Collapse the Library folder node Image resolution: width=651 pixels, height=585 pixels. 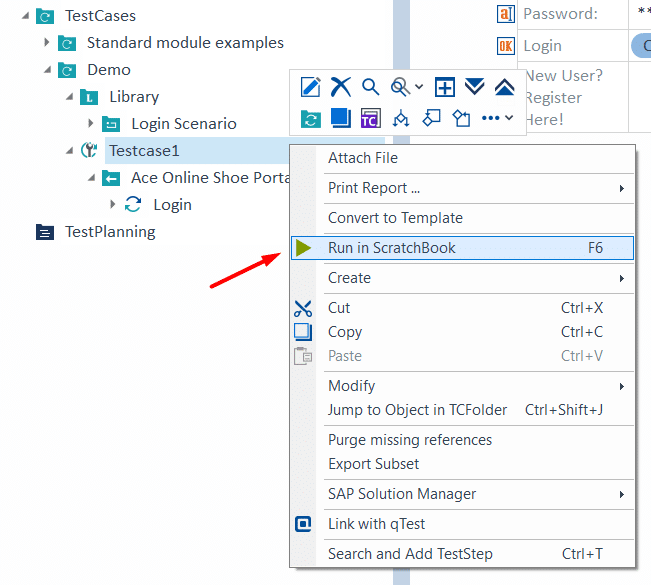coord(69,97)
